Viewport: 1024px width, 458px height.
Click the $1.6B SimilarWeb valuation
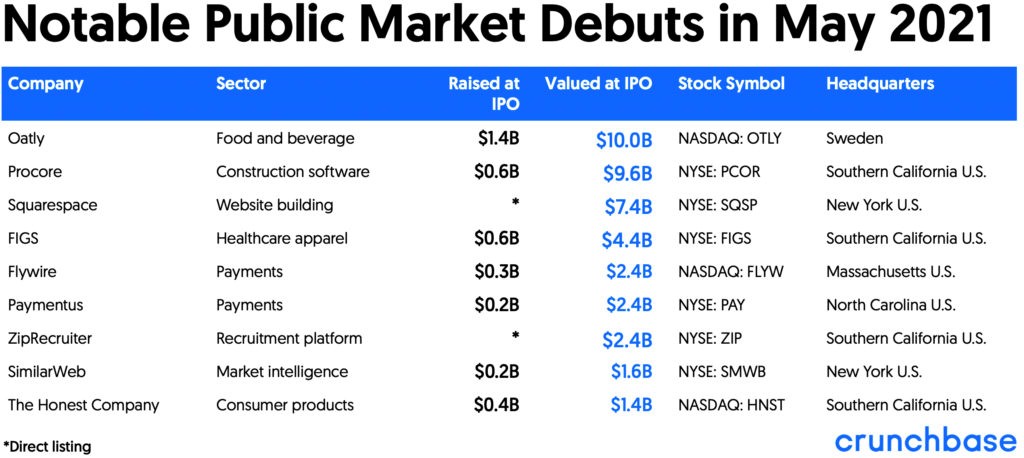pyautogui.click(x=632, y=372)
